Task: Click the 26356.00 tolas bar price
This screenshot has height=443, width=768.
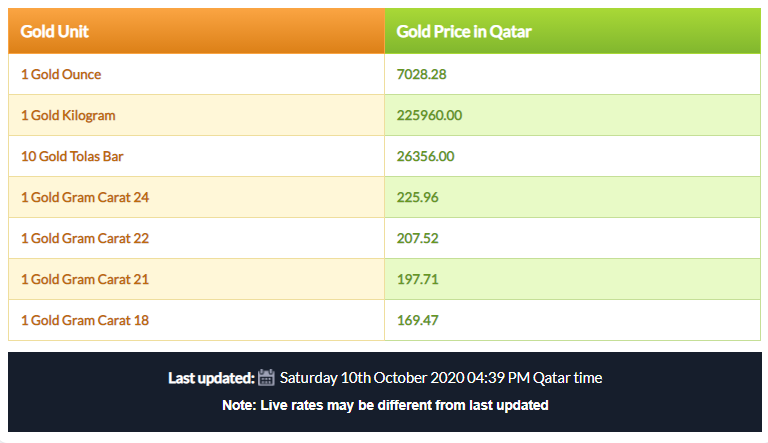Action: tap(425, 156)
